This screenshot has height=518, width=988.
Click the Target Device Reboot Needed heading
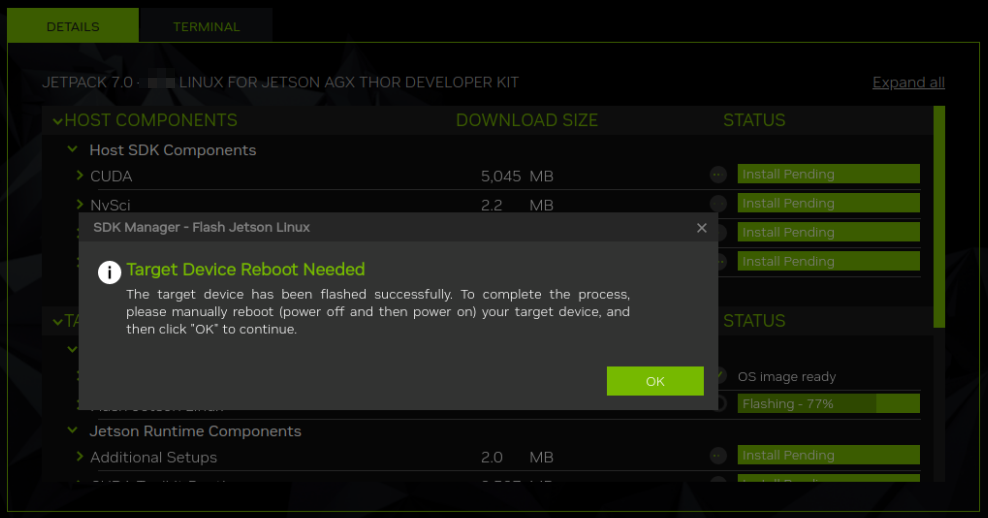[246, 270]
